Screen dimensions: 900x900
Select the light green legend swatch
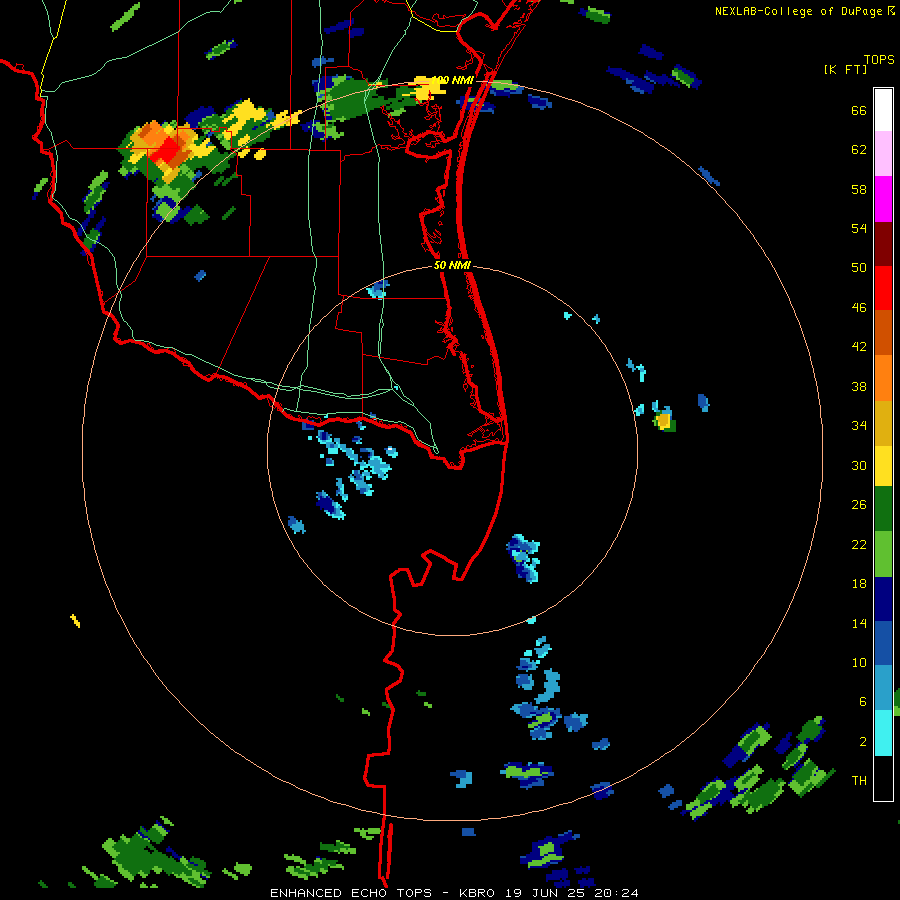[883, 554]
